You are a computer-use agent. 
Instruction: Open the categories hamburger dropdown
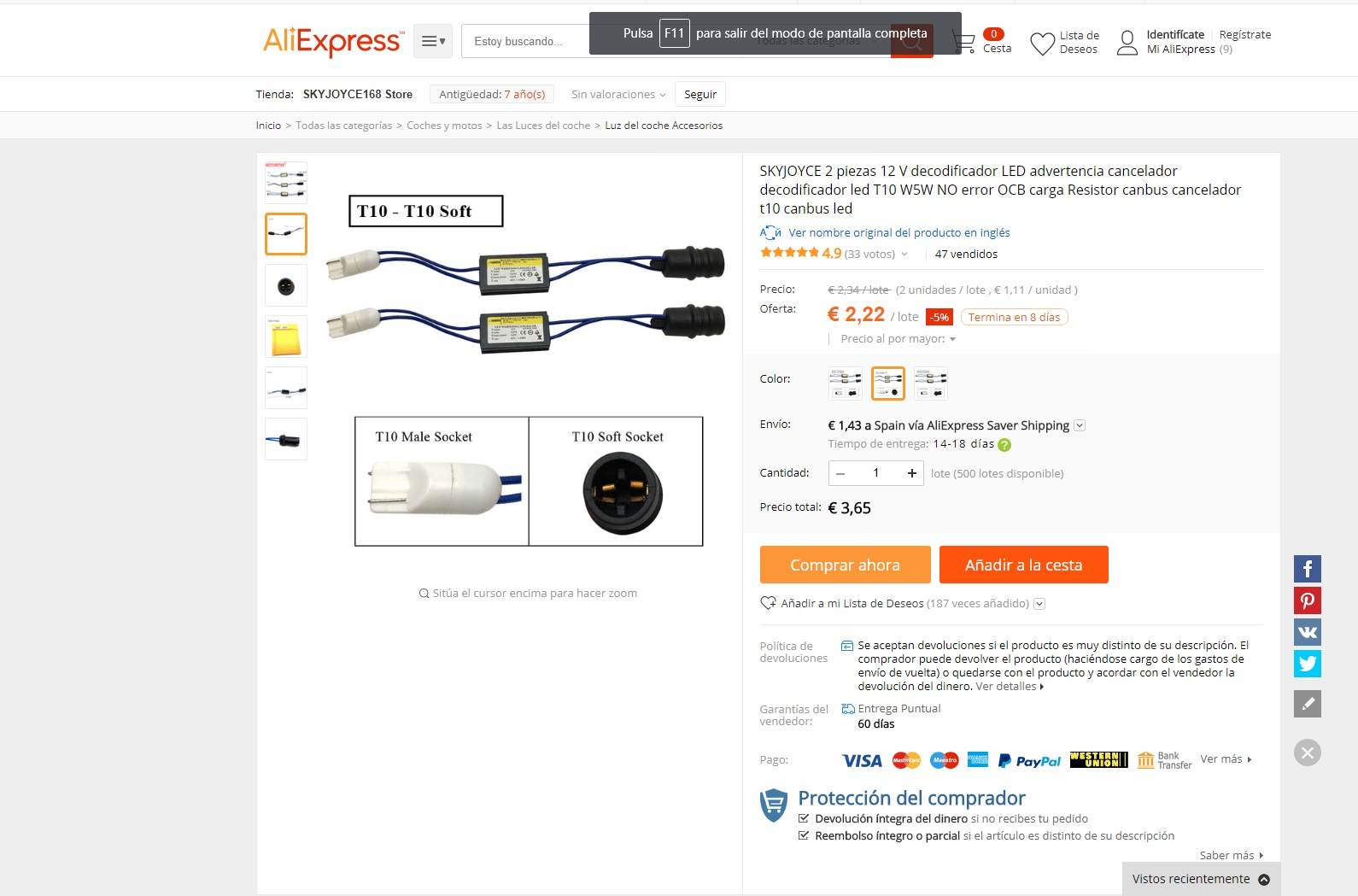pyautogui.click(x=433, y=41)
